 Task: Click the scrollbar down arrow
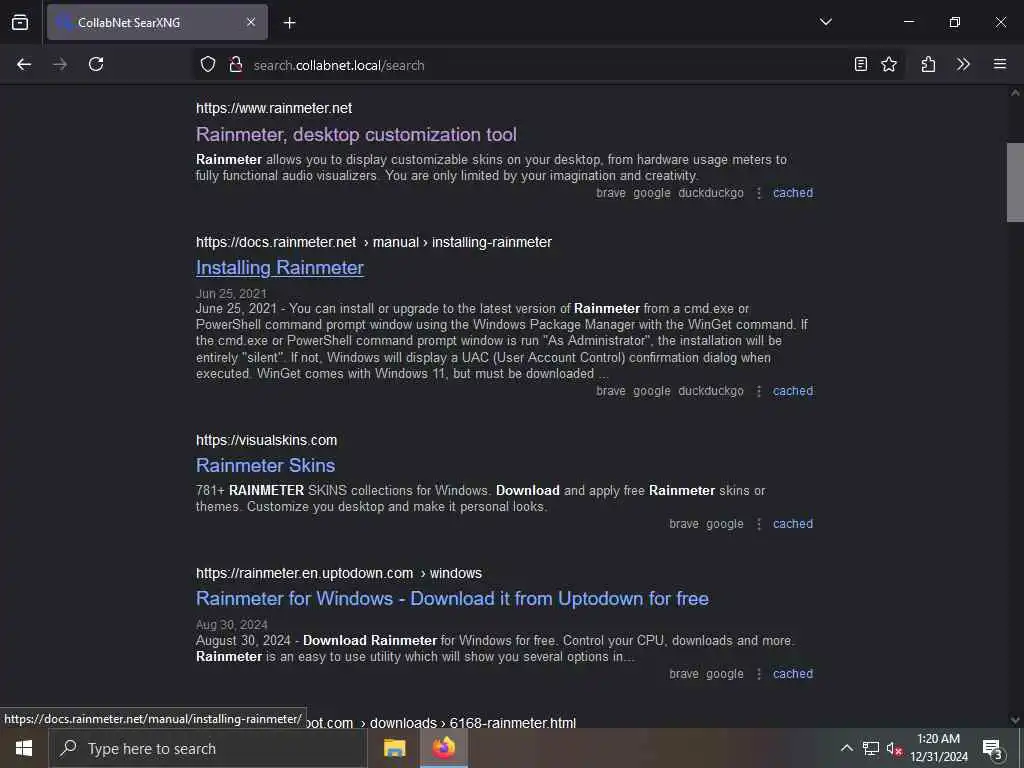[1015, 720]
